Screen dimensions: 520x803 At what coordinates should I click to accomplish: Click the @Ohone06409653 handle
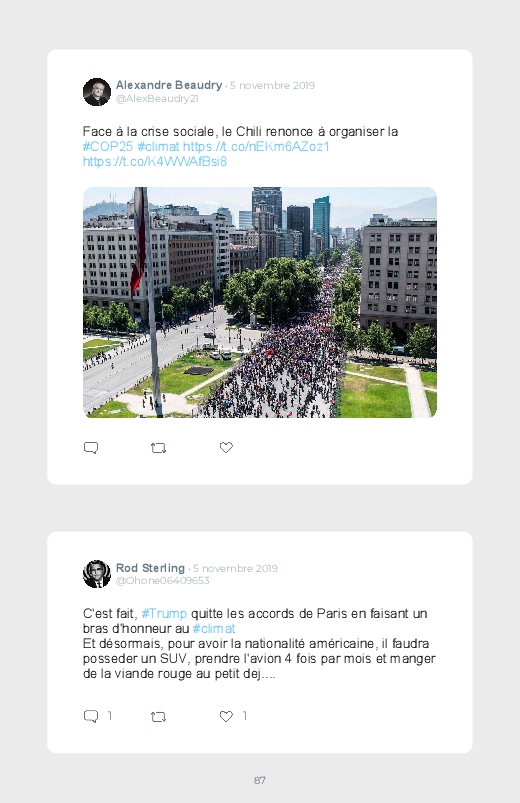coord(162,580)
